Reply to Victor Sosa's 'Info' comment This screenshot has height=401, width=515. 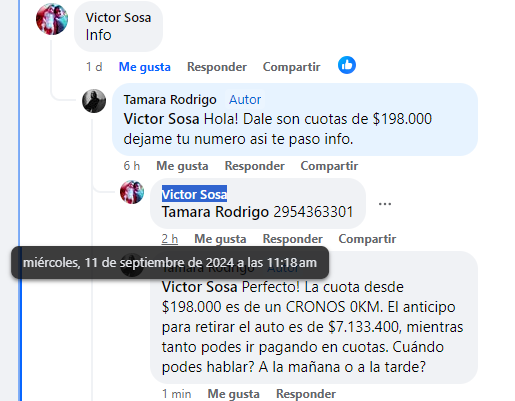click(217, 67)
